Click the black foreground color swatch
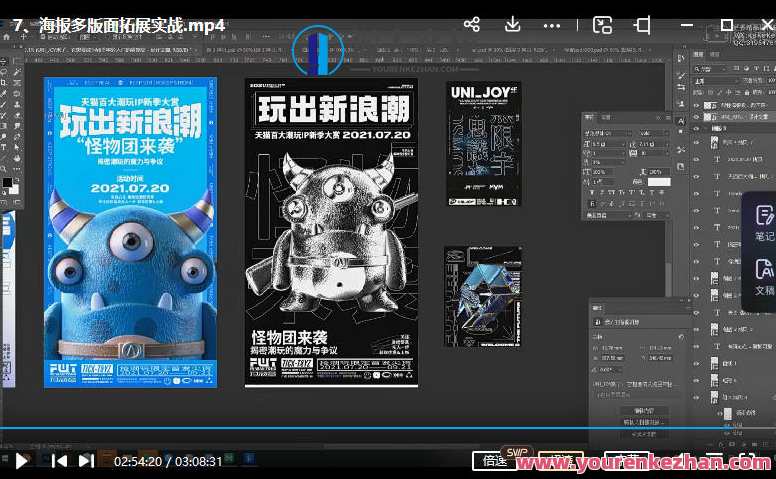 pyautogui.click(x=7, y=183)
